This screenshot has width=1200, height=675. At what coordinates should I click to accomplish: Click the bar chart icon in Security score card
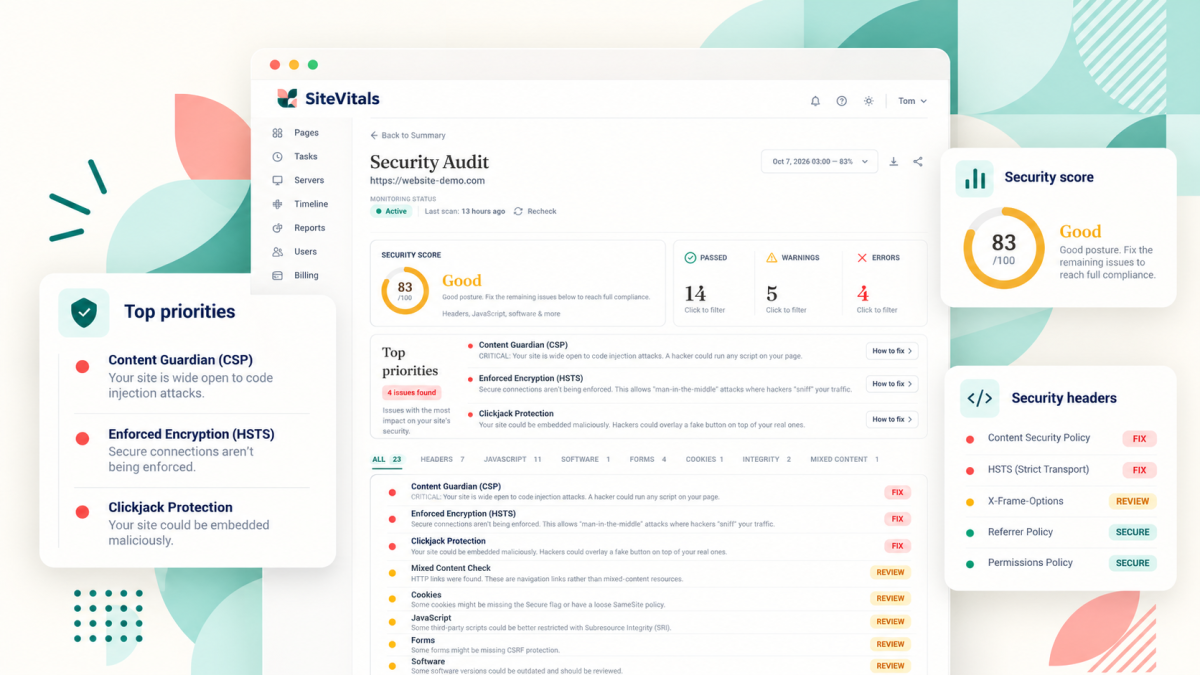(974, 179)
